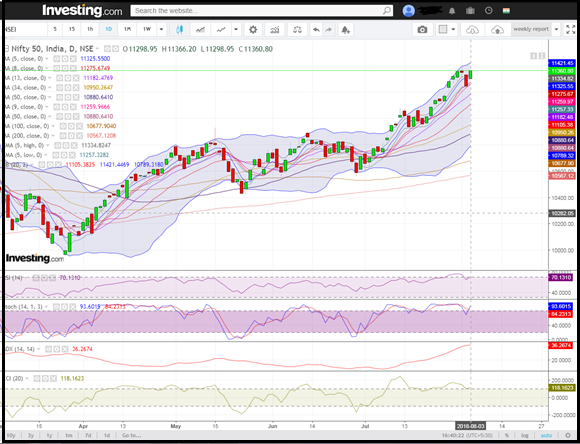Open the weekly report layout name
Screen dimensions: 580x444
pos(530,29)
